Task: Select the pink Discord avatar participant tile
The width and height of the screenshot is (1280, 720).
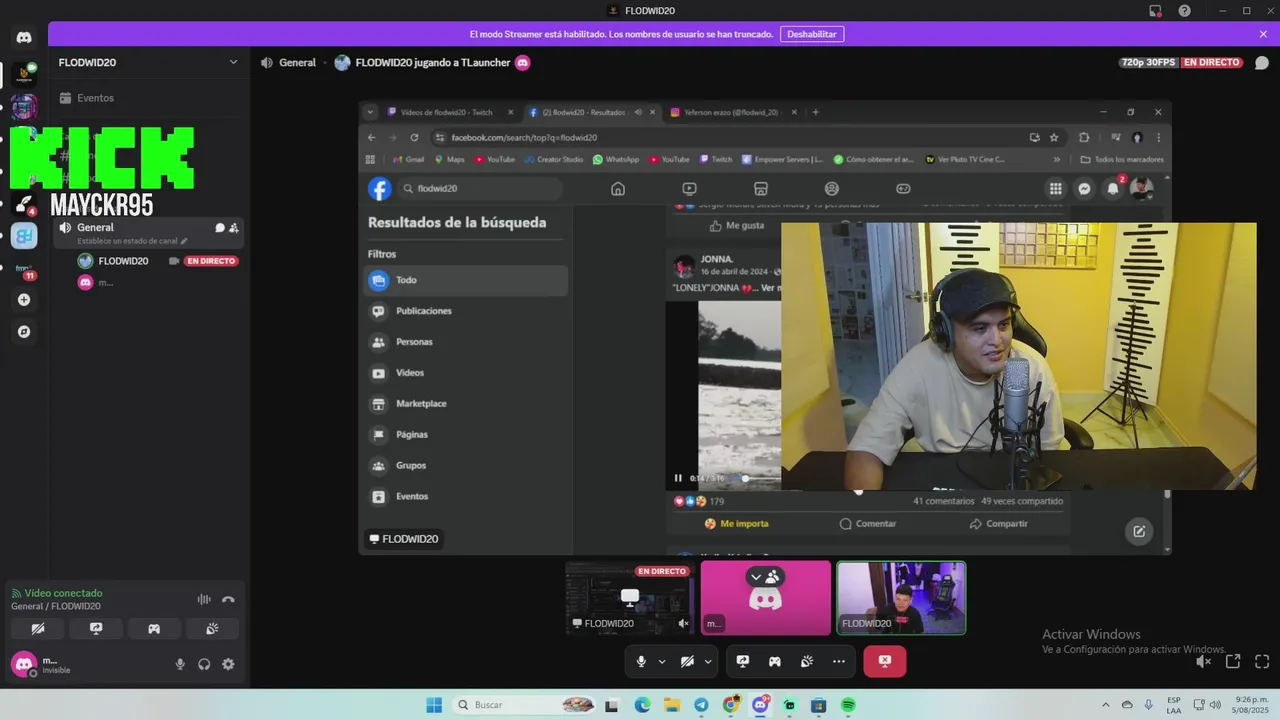Action: coord(766,598)
